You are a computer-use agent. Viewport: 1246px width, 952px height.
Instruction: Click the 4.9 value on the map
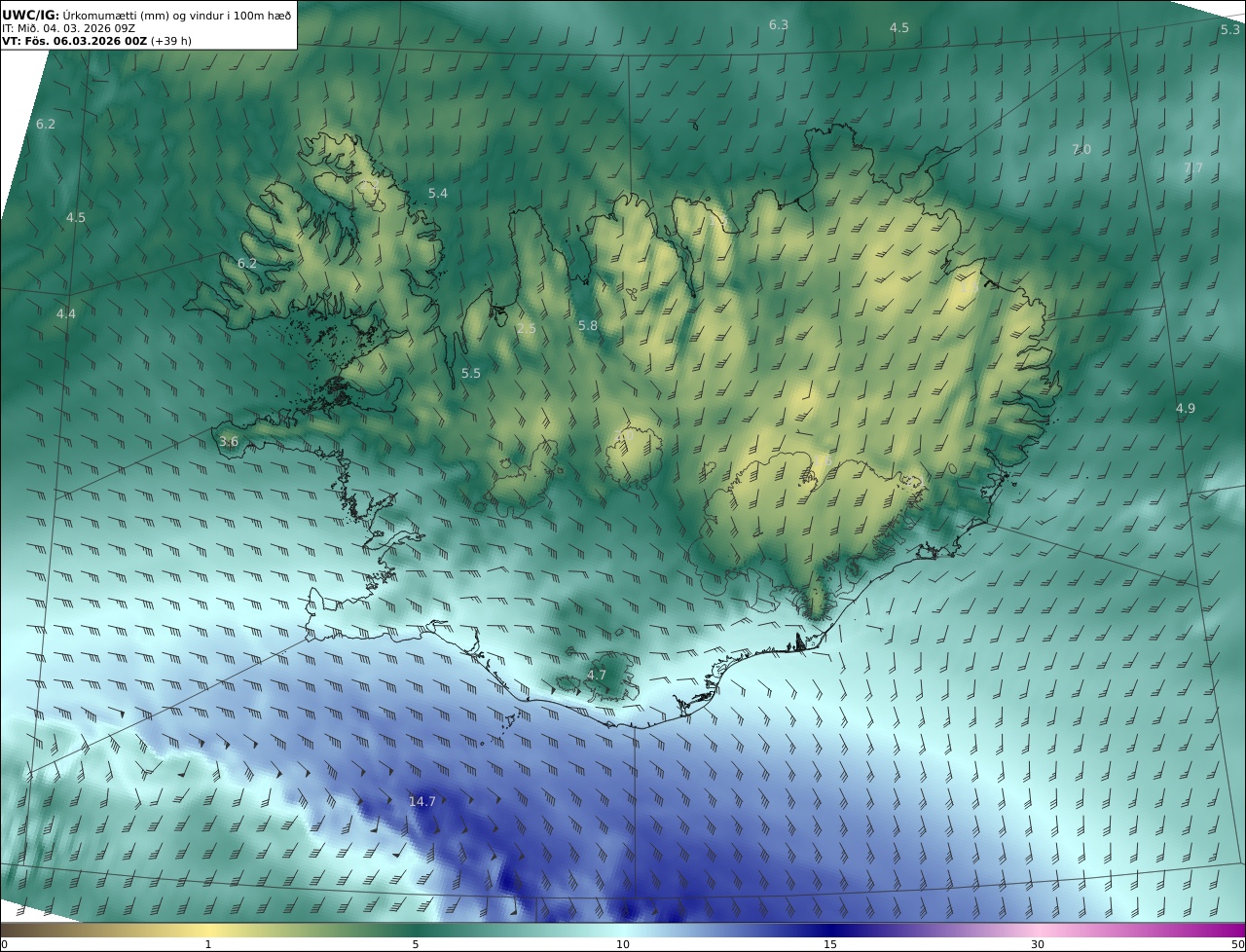1186,408
